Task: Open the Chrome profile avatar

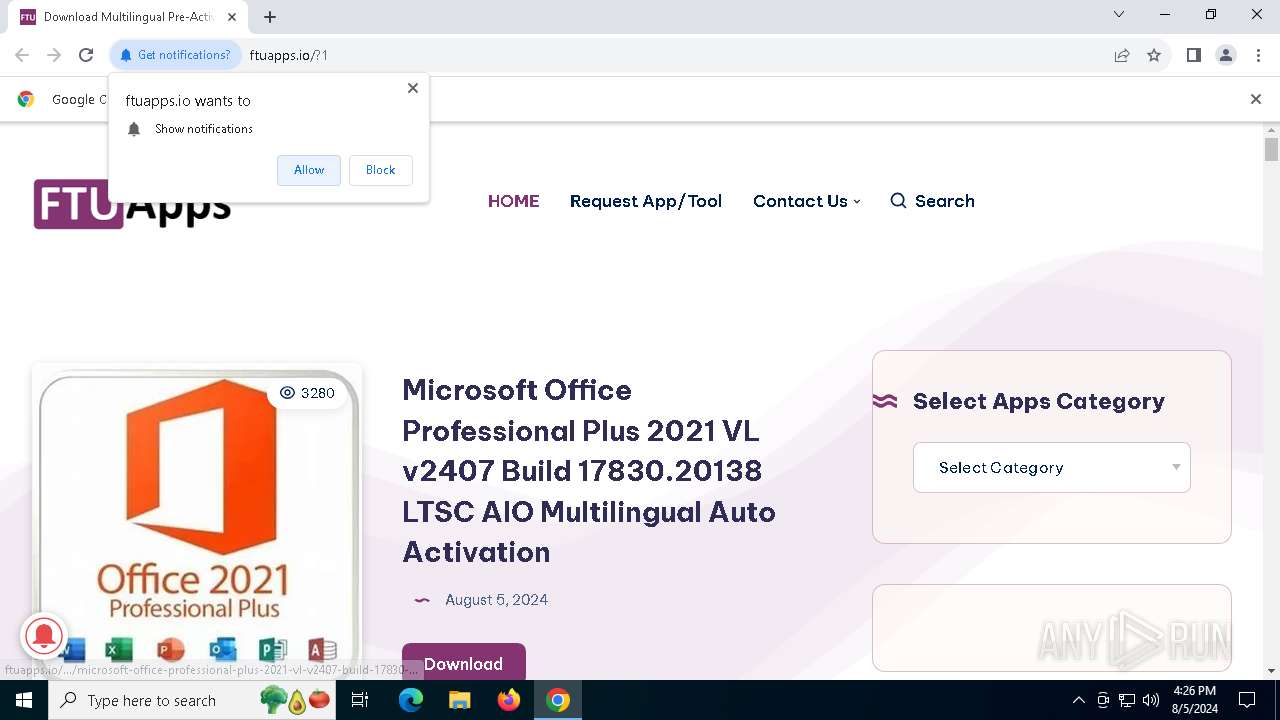Action: [1225, 55]
